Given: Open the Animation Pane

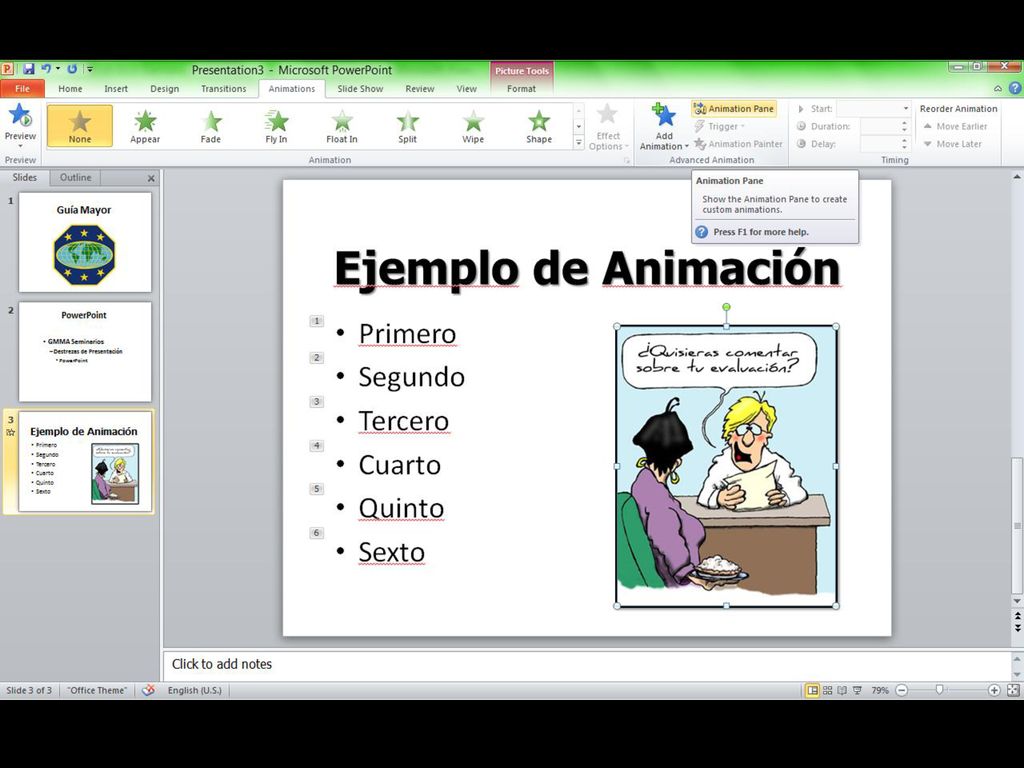Looking at the screenshot, I should [x=734, y=108].
